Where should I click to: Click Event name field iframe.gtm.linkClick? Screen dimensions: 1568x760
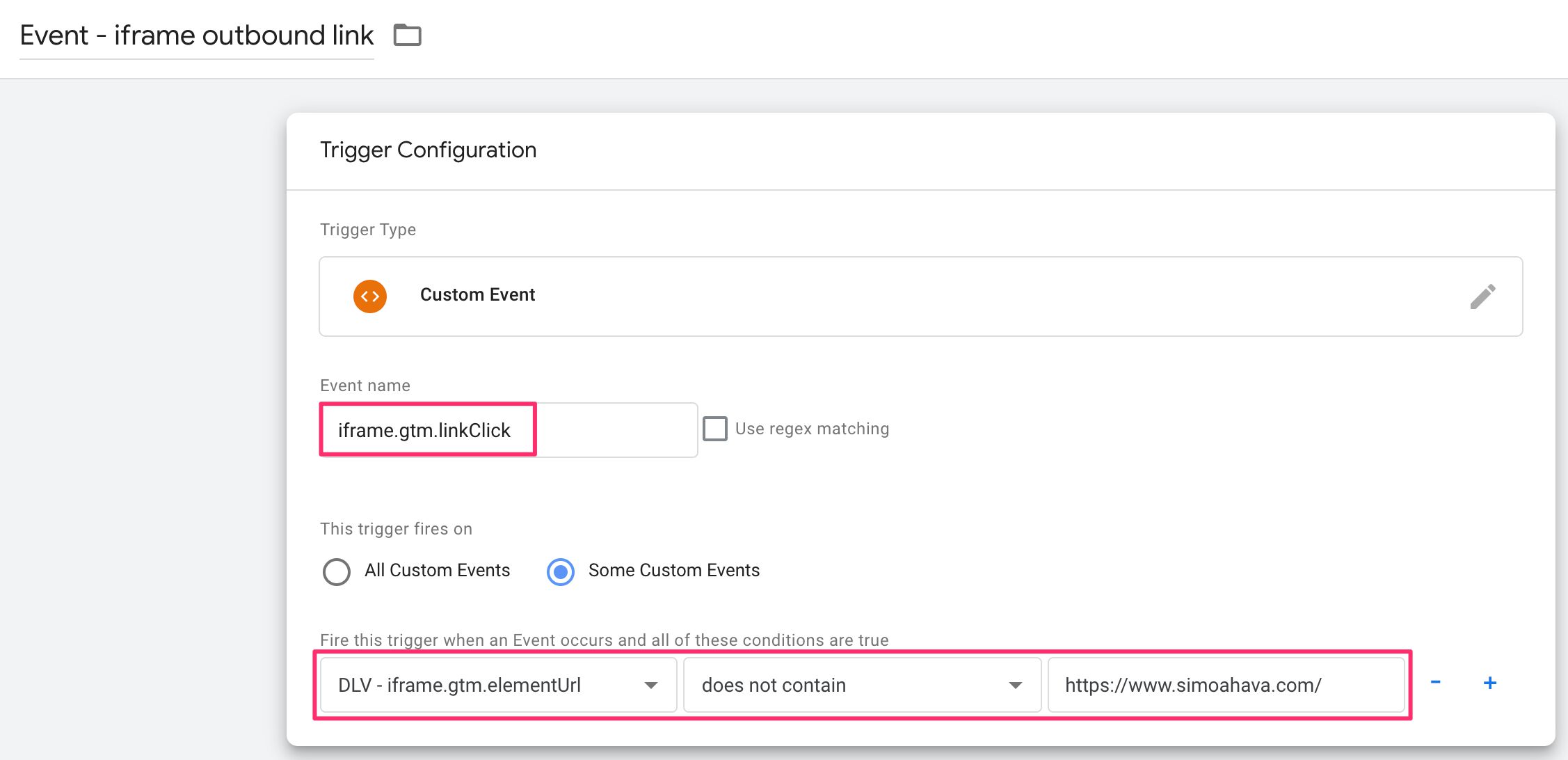coord(509,430)
